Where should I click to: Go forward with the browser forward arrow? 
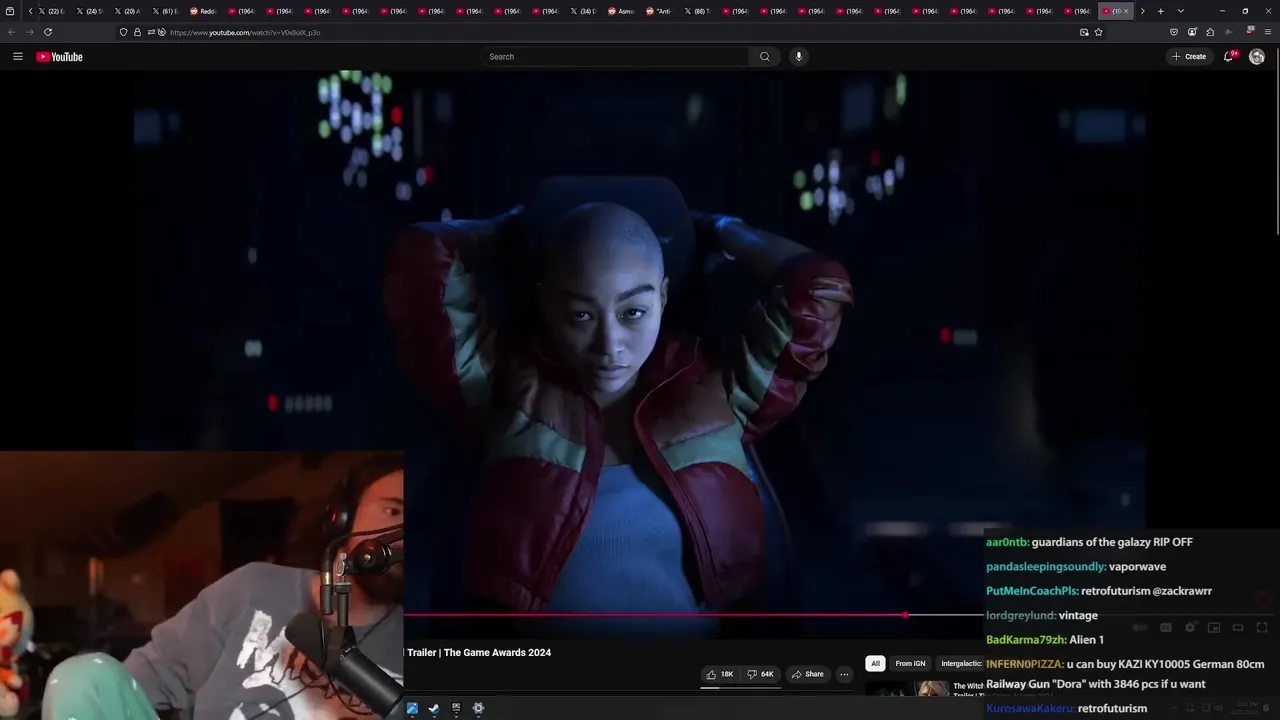tap(30, 32)
